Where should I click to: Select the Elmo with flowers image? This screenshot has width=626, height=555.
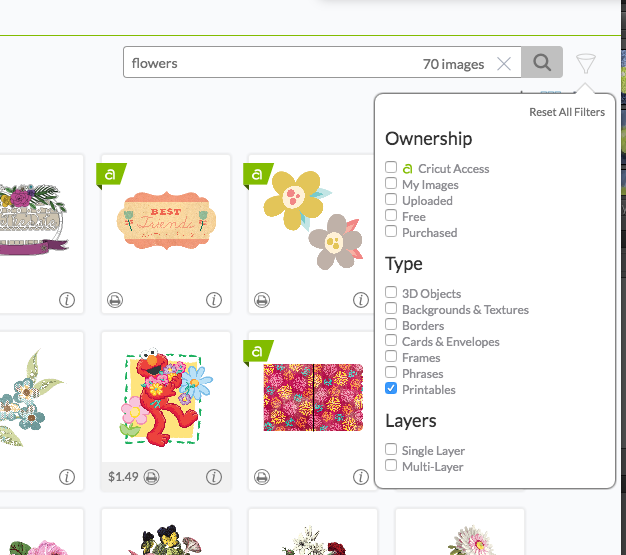[x=166, y=398]
